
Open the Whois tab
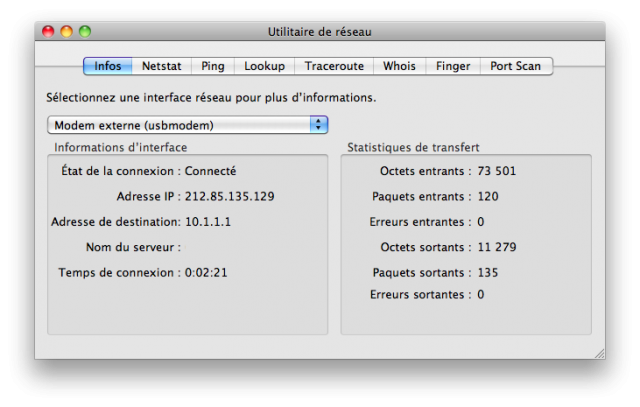click(399, 66)
